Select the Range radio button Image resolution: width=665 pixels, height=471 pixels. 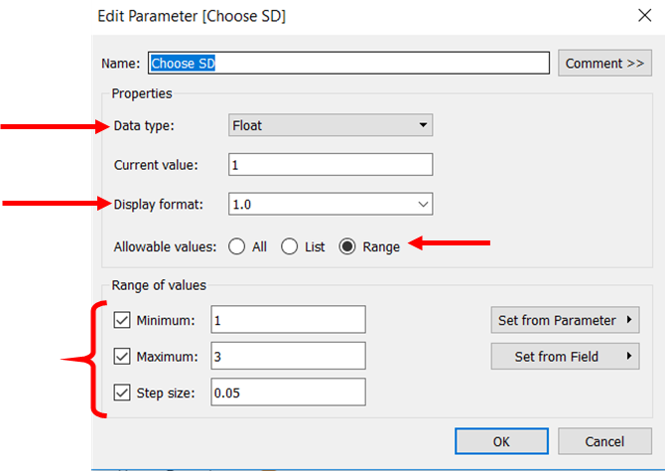click(348, 247)
